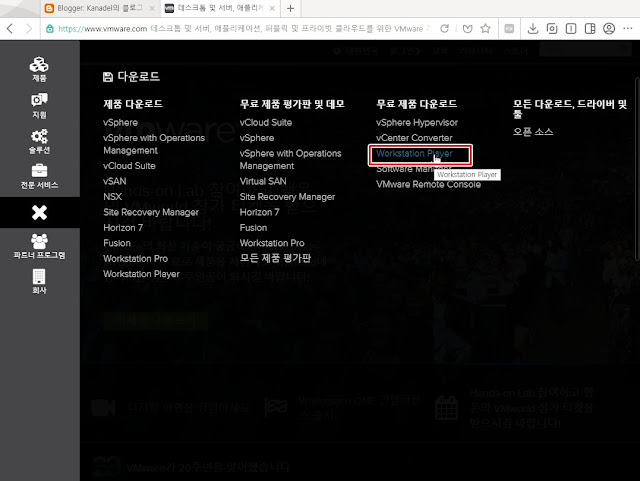Open the browser sidebar panel icon
Viewport: 640px width, 481px height.
point(590,29)
